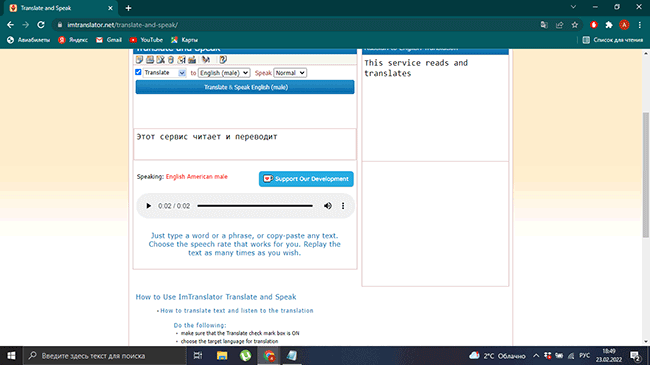
Task: Reload the current page
Action: 41,25
